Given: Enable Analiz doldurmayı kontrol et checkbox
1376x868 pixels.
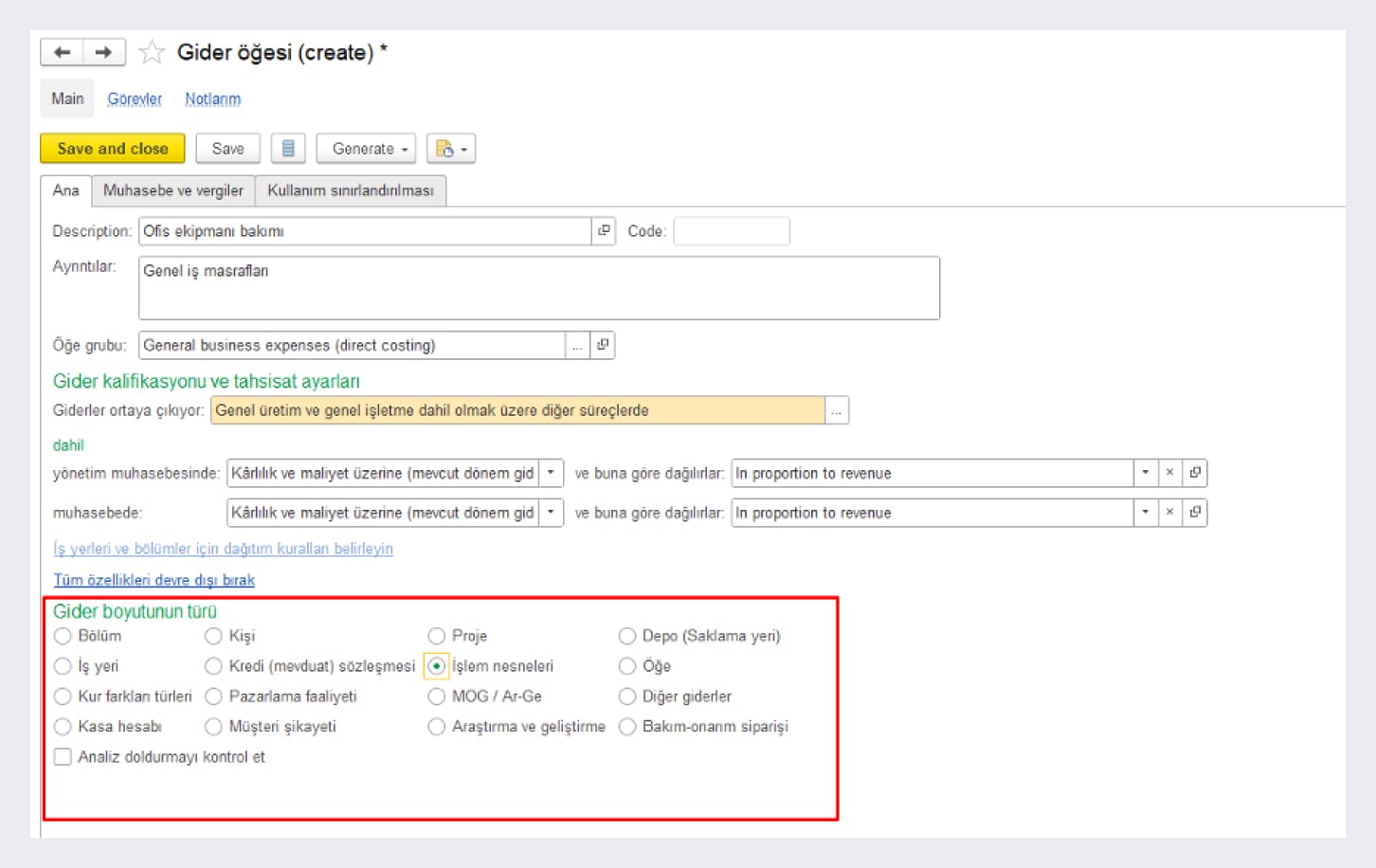Looking at the screenshot, I should [x=63, y=757].
